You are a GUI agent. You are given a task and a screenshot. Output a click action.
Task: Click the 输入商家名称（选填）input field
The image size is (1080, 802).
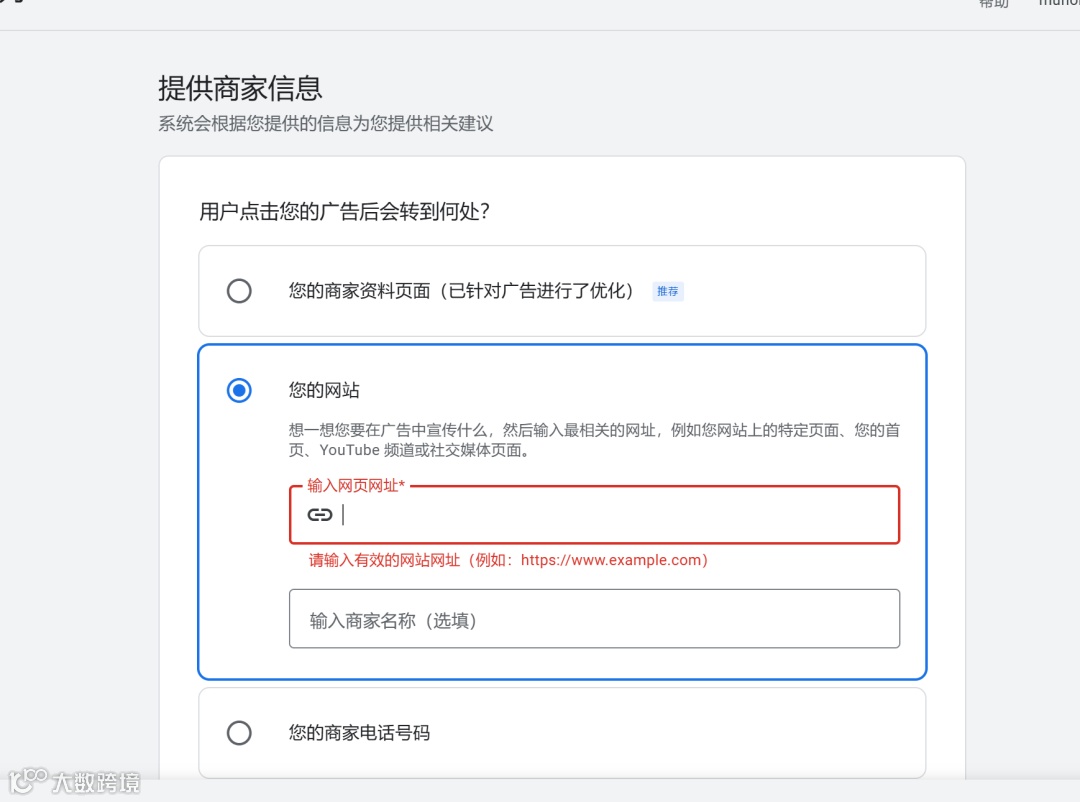tap(594, 619)
